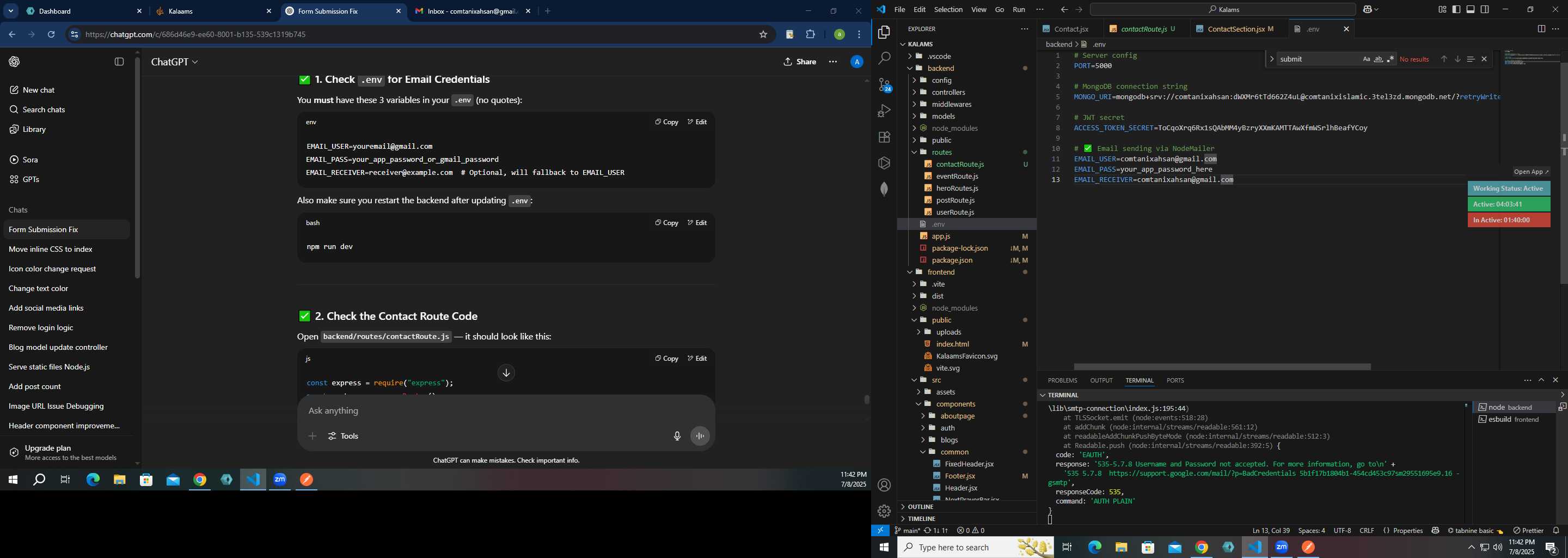Open Source Control view with 24 badge
Screen dimensions: 1568x558
(x=884, y=84)
